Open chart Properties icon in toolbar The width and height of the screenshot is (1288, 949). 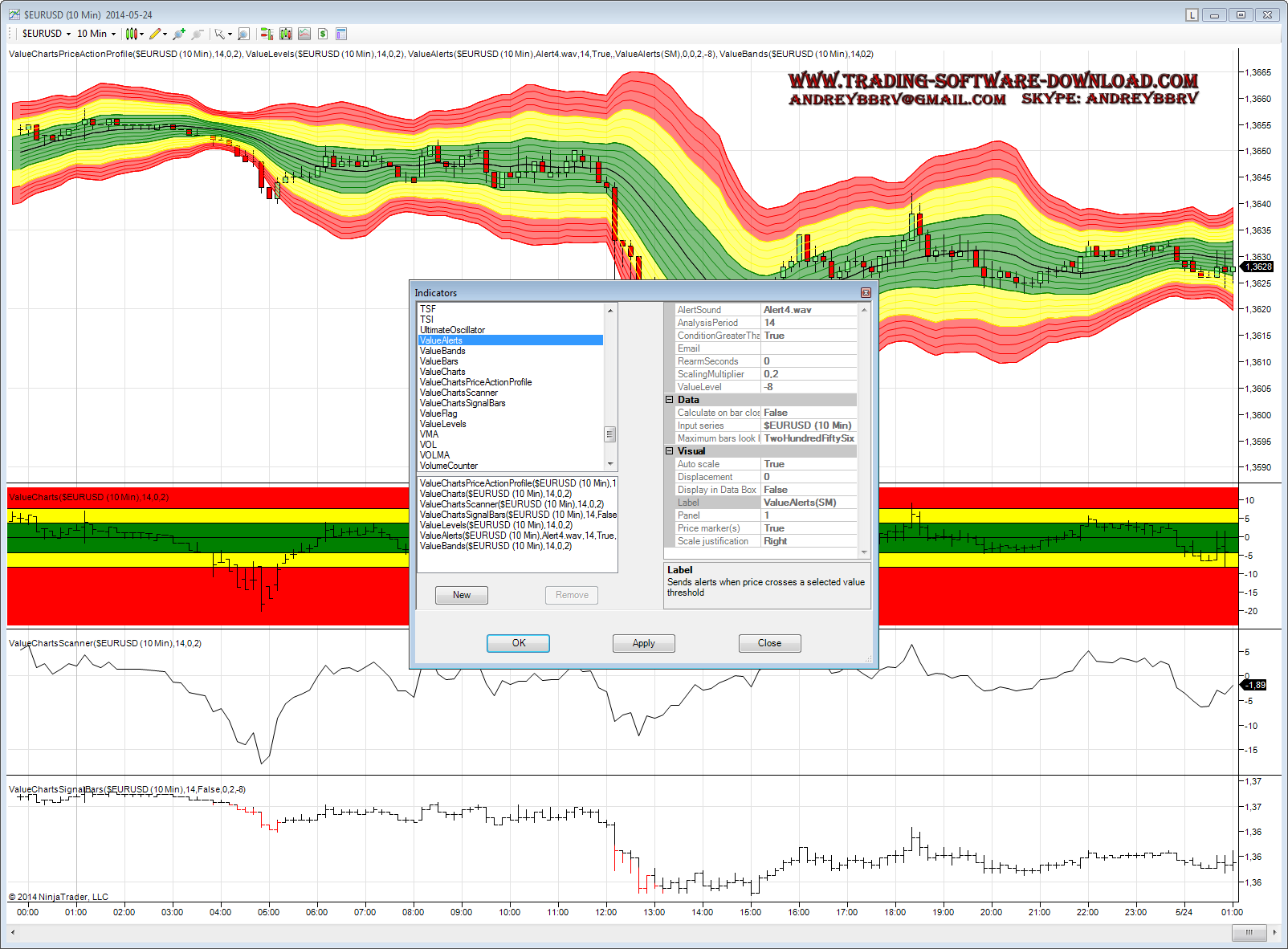[341, 34]
